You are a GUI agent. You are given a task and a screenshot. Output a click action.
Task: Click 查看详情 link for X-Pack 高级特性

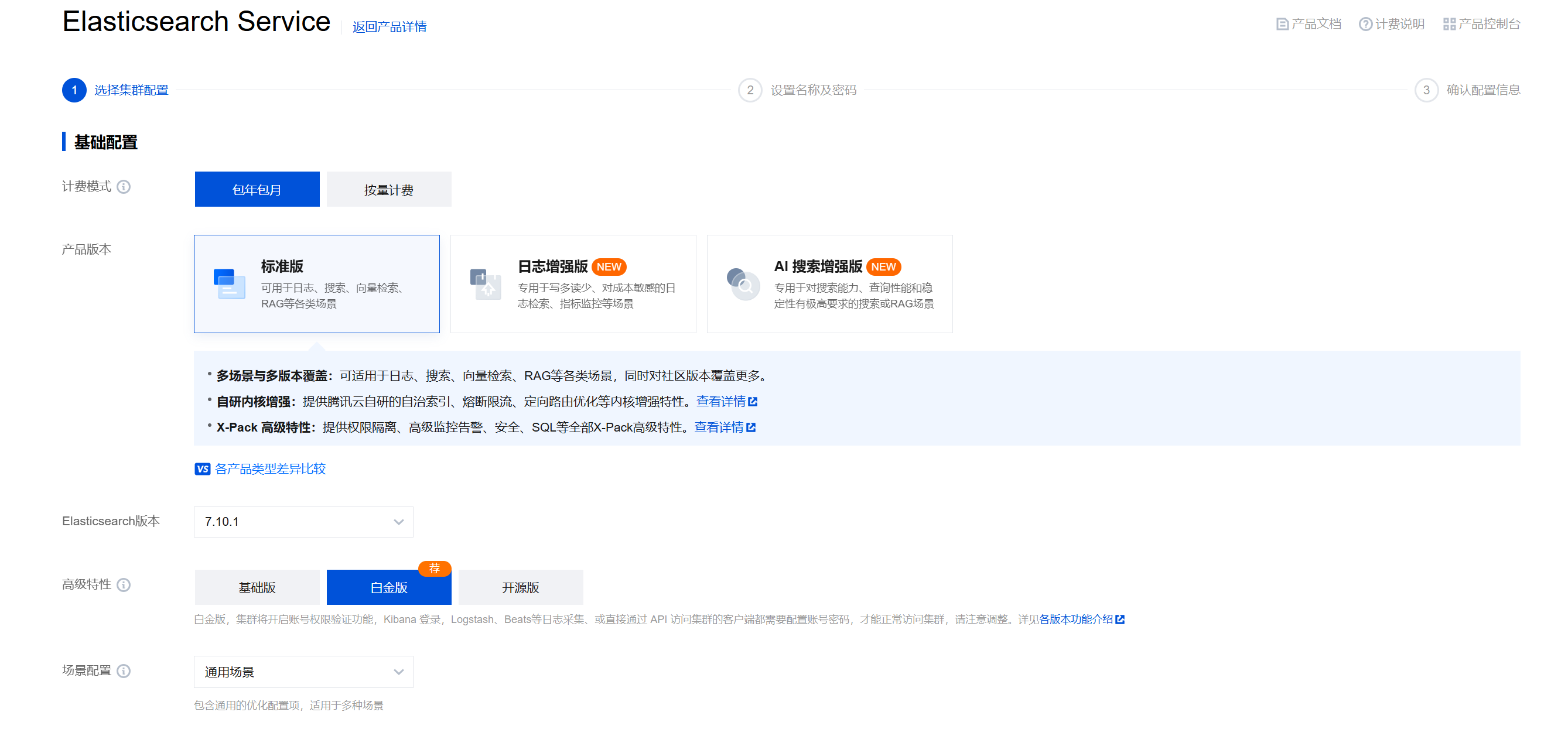click(719, 427)
